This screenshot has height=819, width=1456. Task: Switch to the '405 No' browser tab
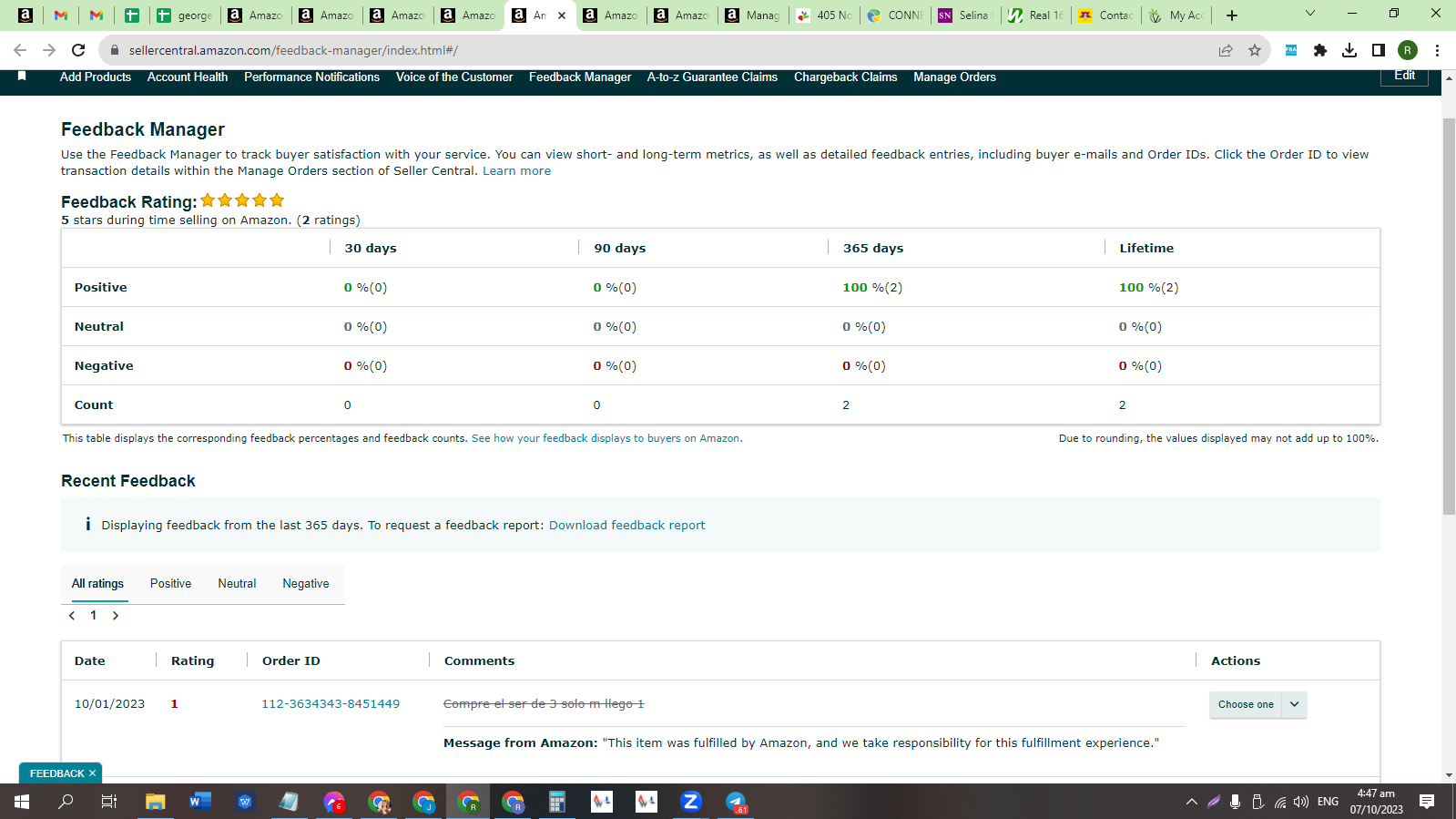824,15
